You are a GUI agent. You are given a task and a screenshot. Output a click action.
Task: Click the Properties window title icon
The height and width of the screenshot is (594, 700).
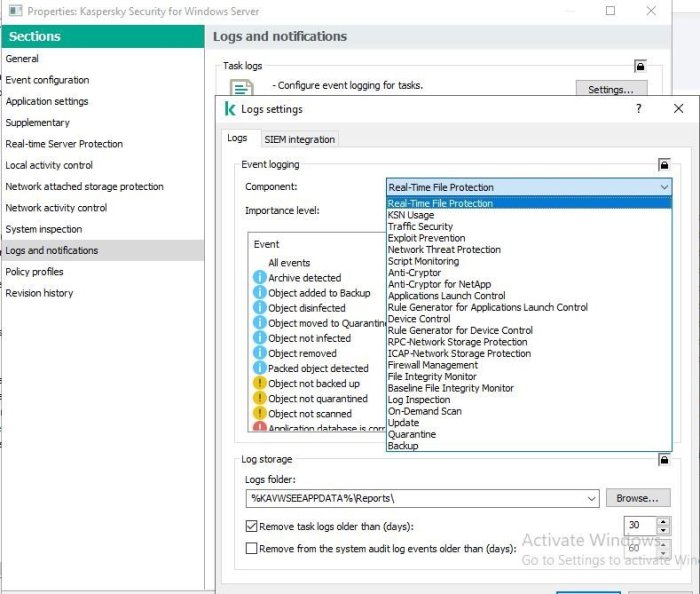point(16,11)
